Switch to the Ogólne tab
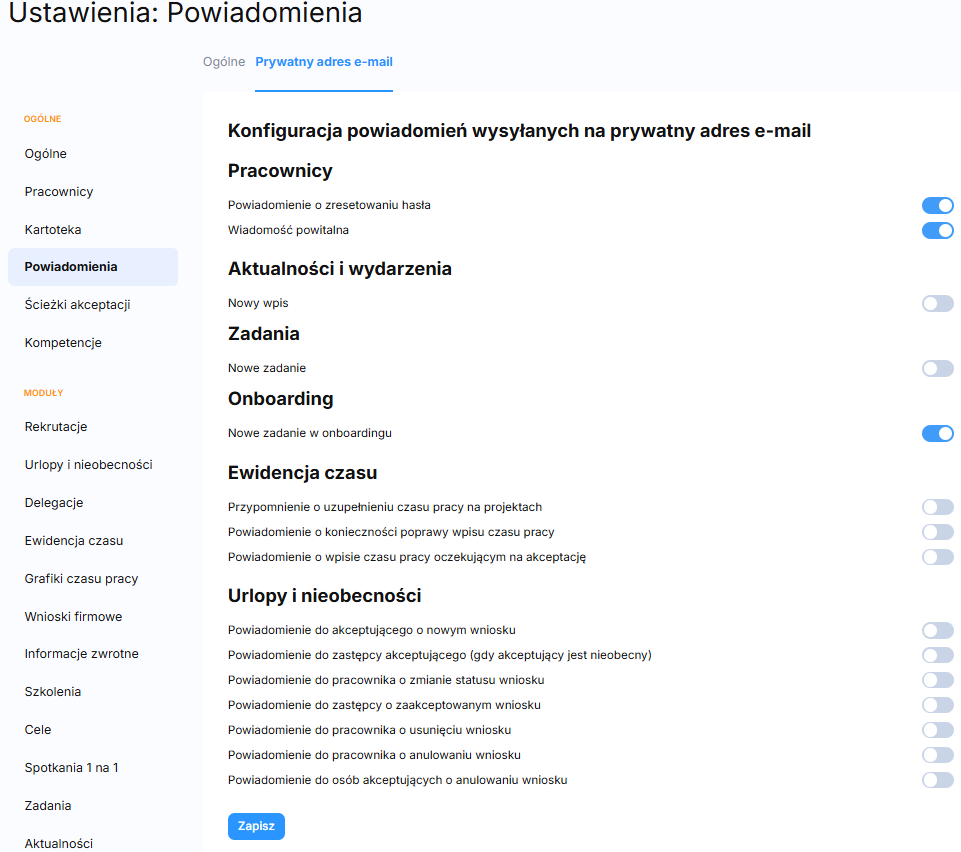 tap(224, 62)
